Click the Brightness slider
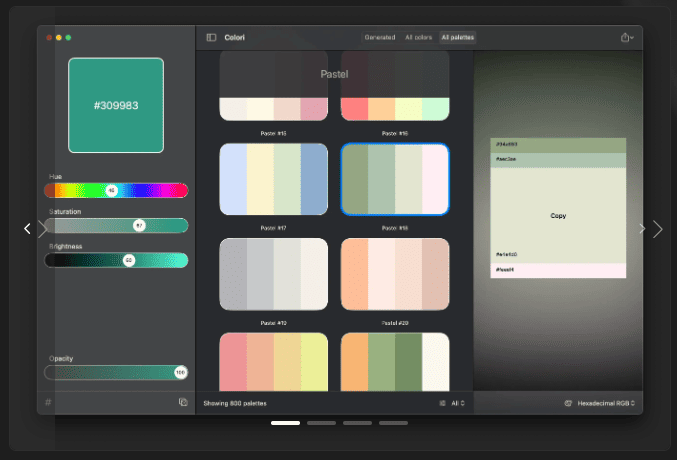 tap(116, 260)
